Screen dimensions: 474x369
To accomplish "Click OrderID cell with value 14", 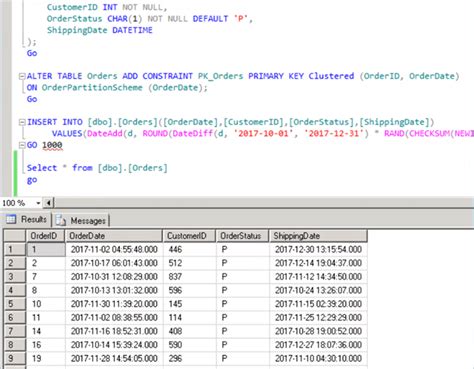I will coord(46,331).
